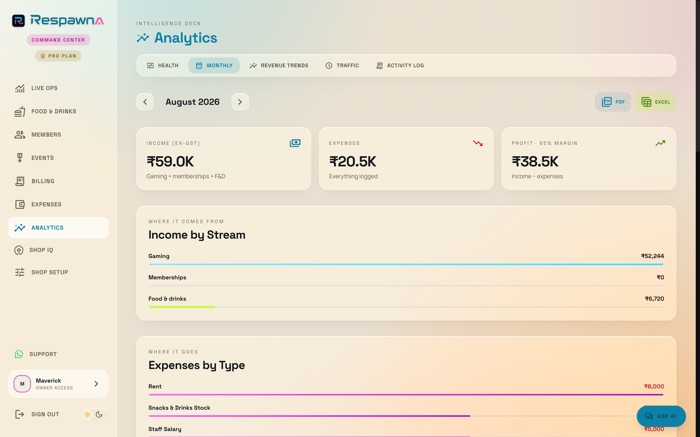Viewport: 700px width, 437px height.
Task: Export the report to Excel
Action: click(x=655, y=102)
